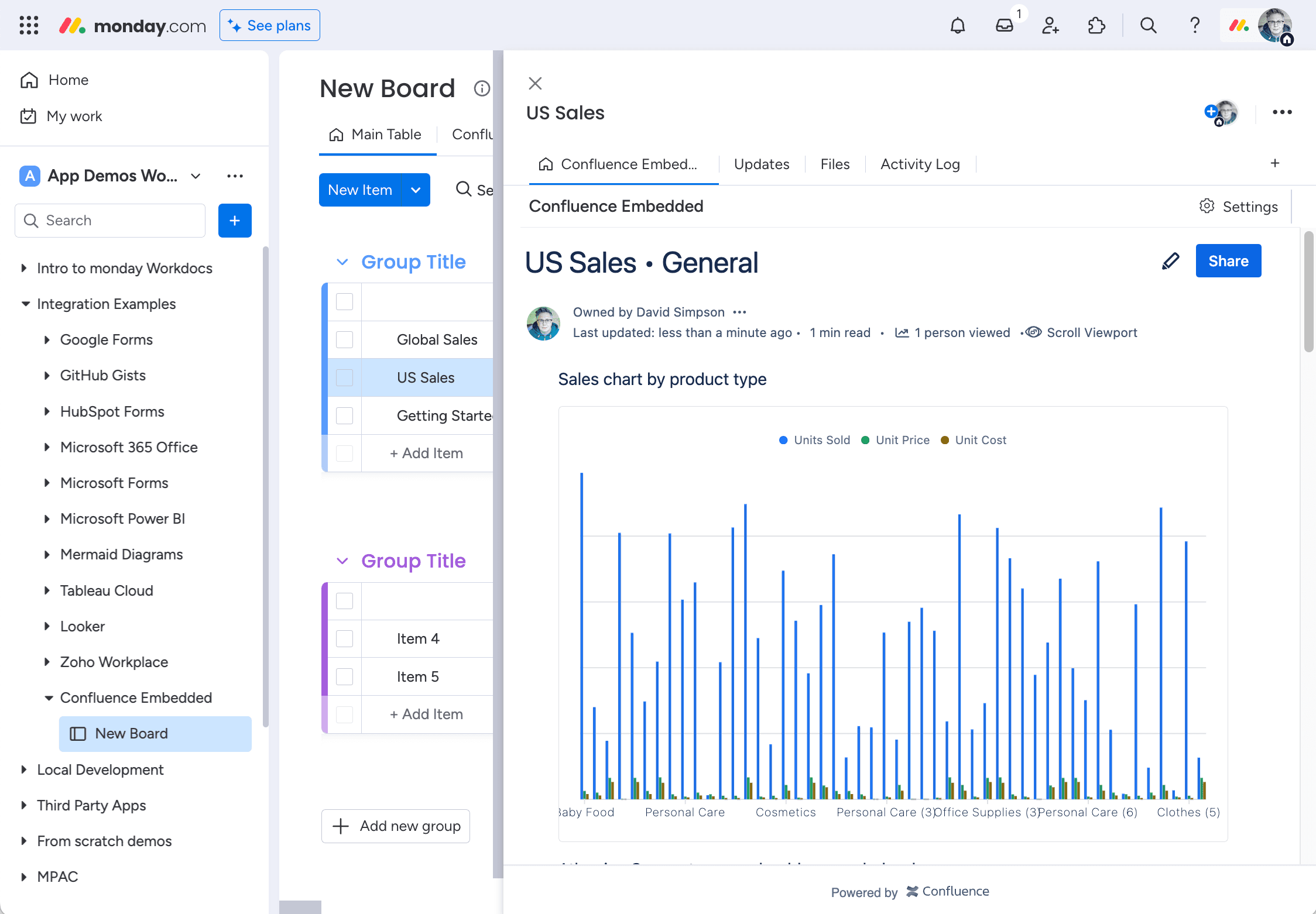The width and height of the screenshot is (1316, 914).
Task: Click + Add Item in first group
Action: (426, 453)
